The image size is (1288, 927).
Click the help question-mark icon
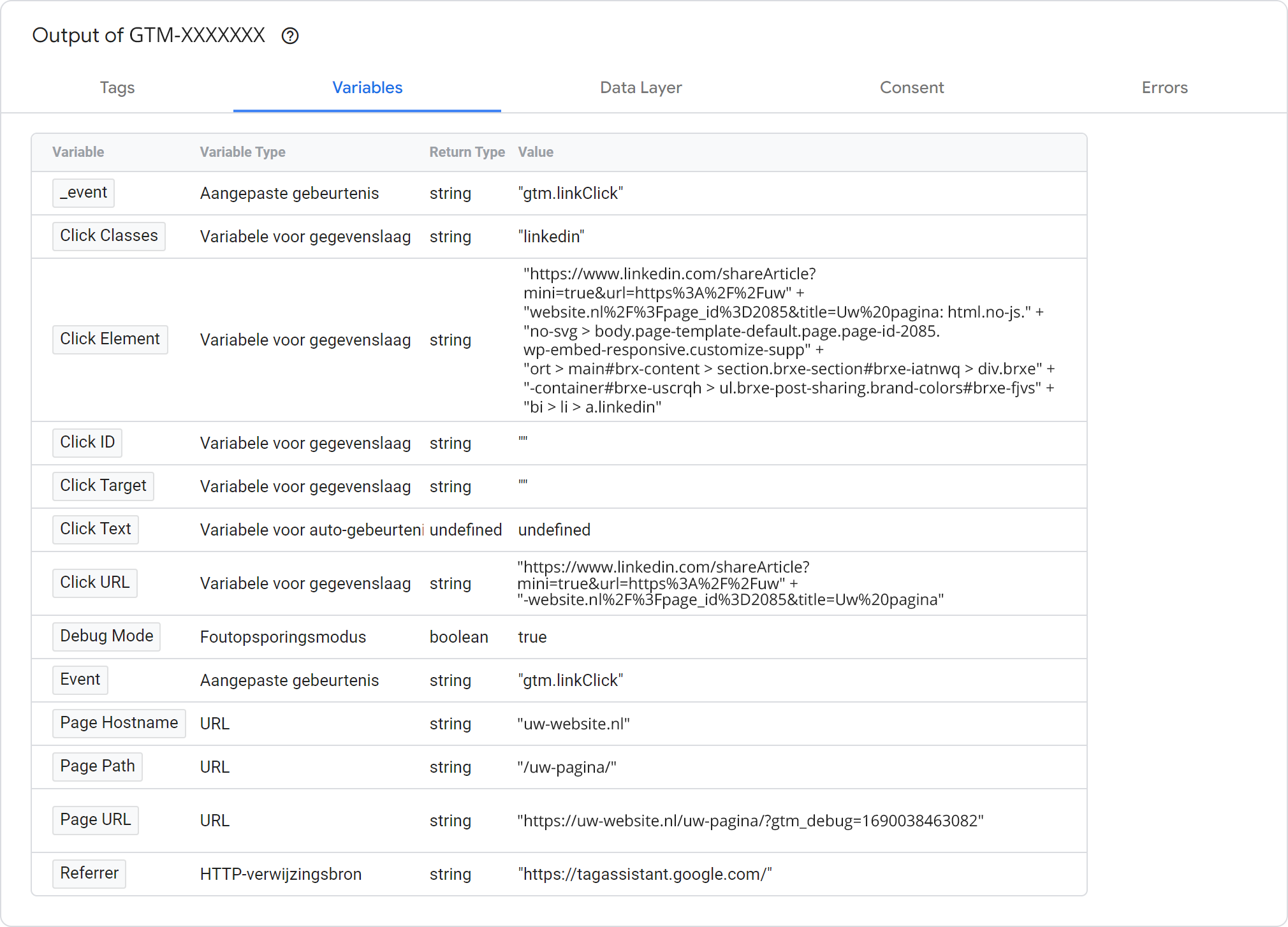pyautogui.click(x=290, y=36)
